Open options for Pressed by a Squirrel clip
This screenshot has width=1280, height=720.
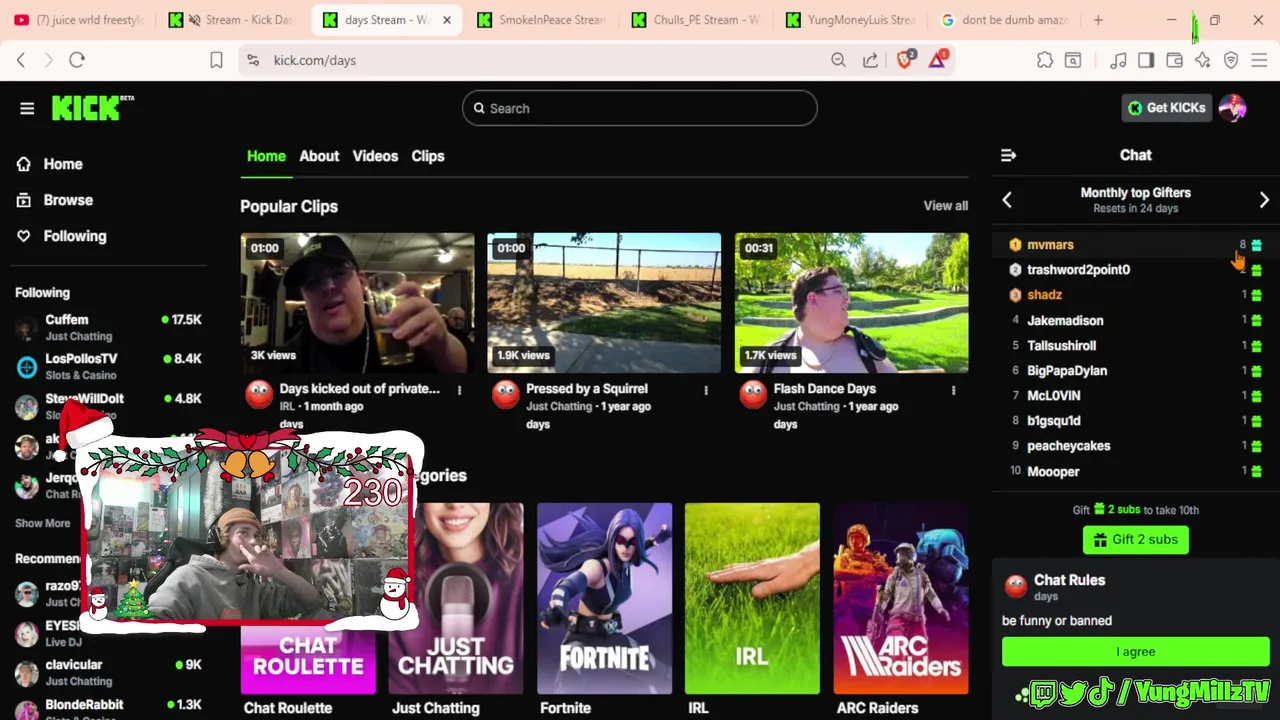pyautogui.click(x=706, y=390)
